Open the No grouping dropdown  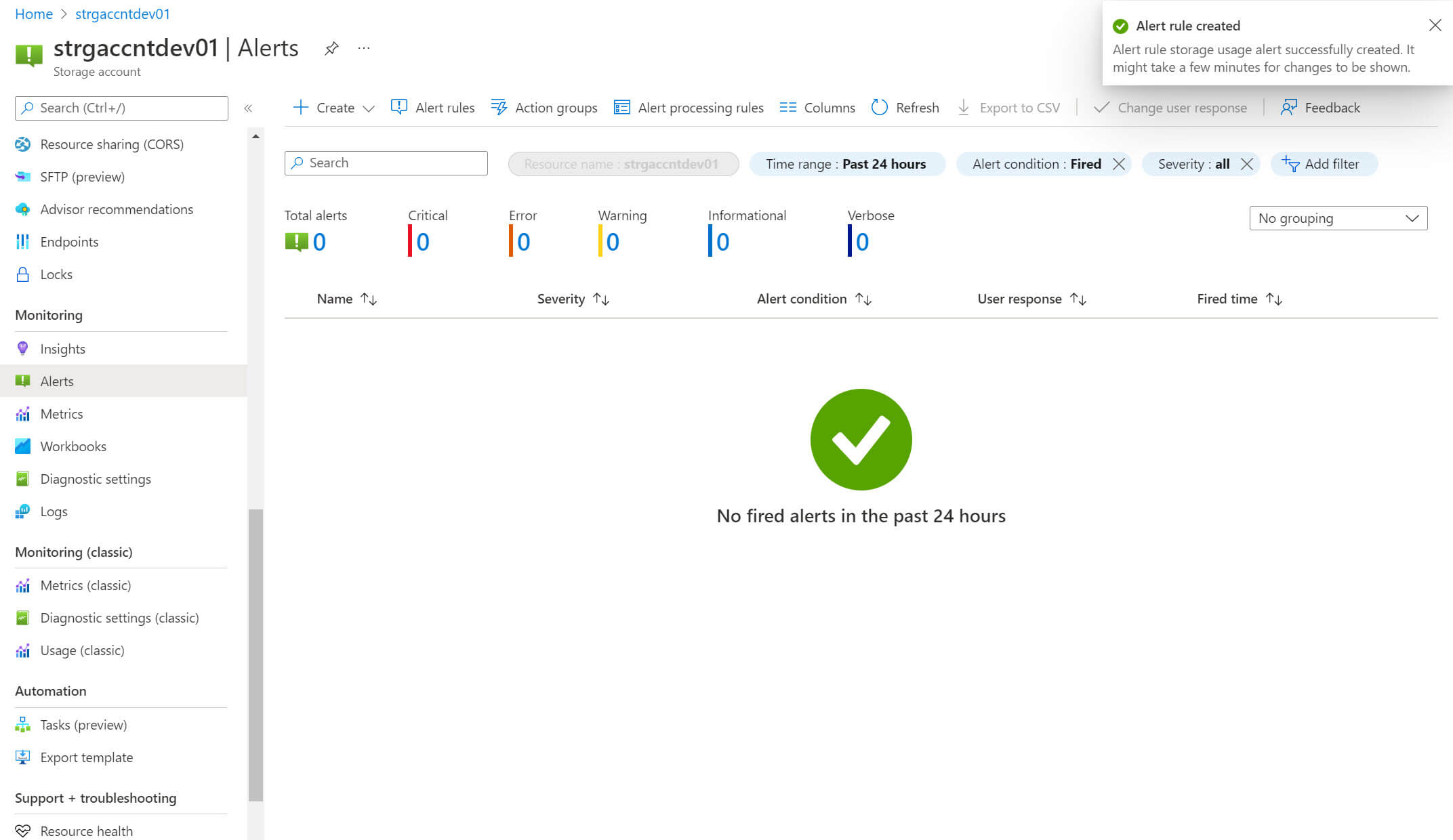1338,218
